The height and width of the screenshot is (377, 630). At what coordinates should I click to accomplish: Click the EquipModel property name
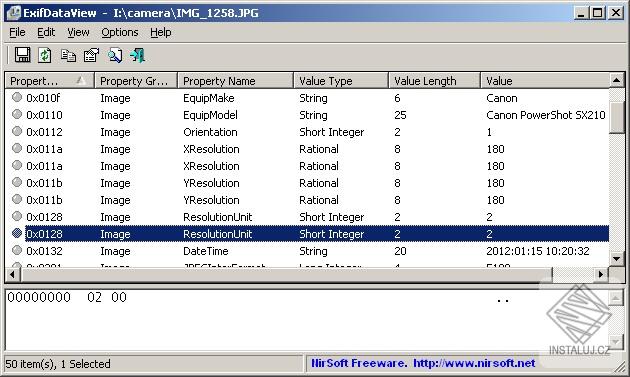pyautogui.click(x=210, y=115)
